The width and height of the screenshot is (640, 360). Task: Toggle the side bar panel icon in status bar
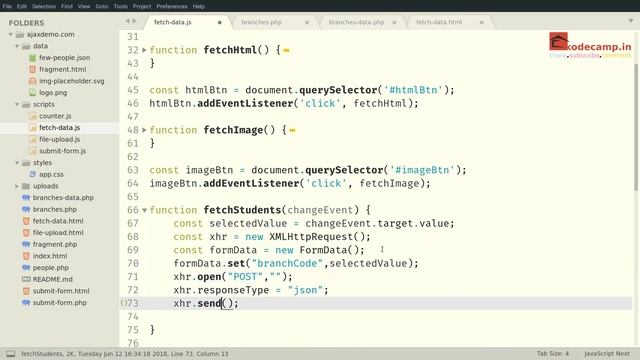pos(11,354)
